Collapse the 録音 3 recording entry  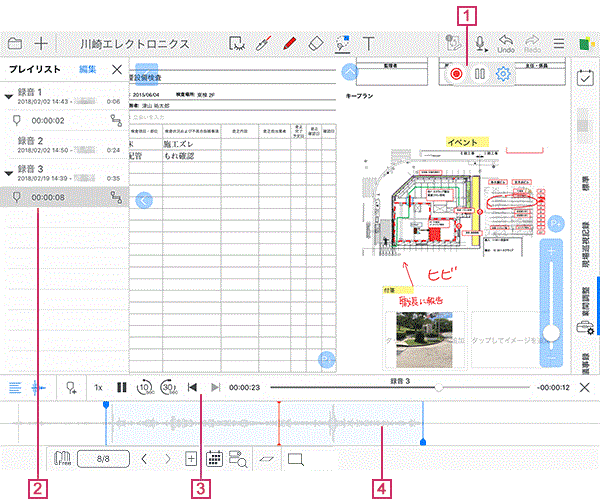pyautogui.click(x=9, y=173)
